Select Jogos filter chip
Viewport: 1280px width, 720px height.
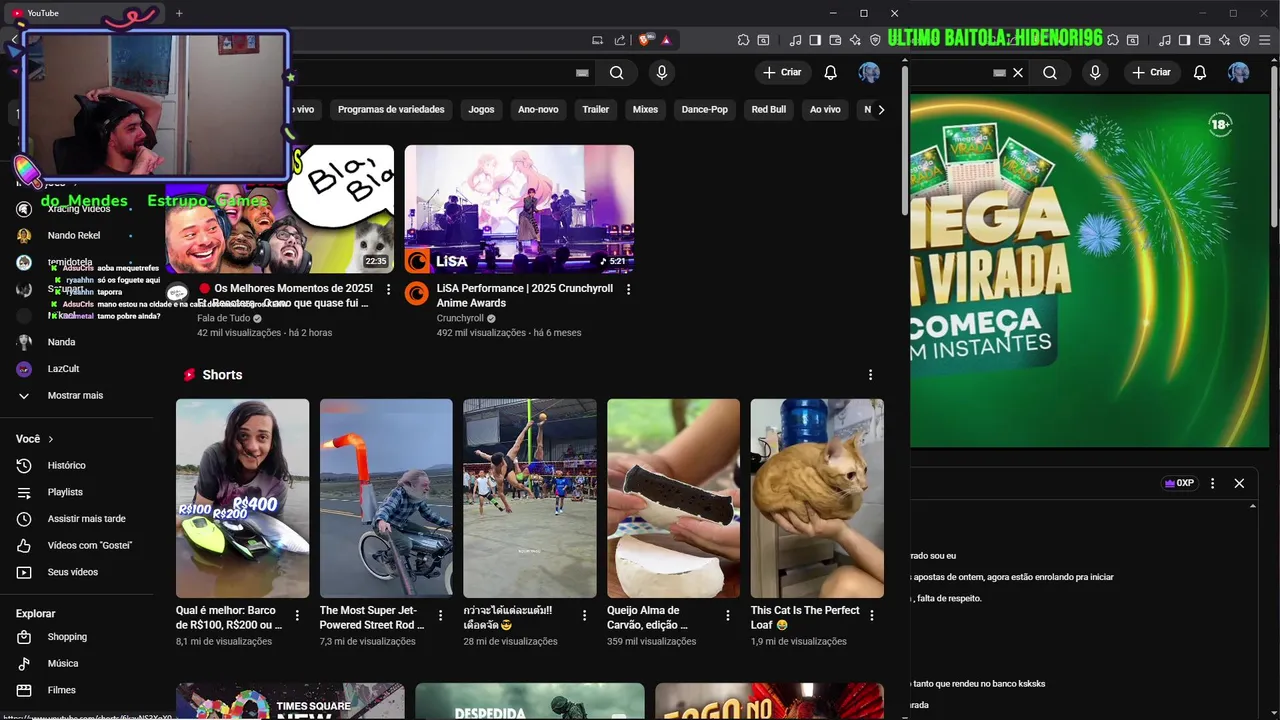[481, 109]
